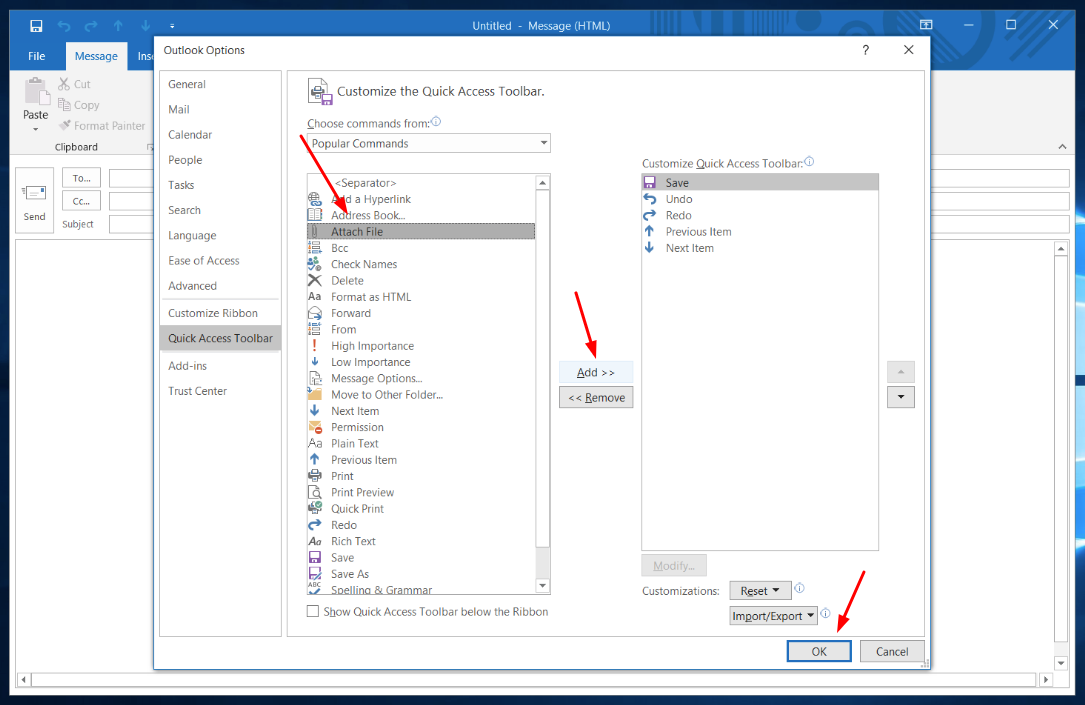The width and height of the screenshot is (1085, 705).
Task: Click the Cc... button
Action: pos(82,201)
